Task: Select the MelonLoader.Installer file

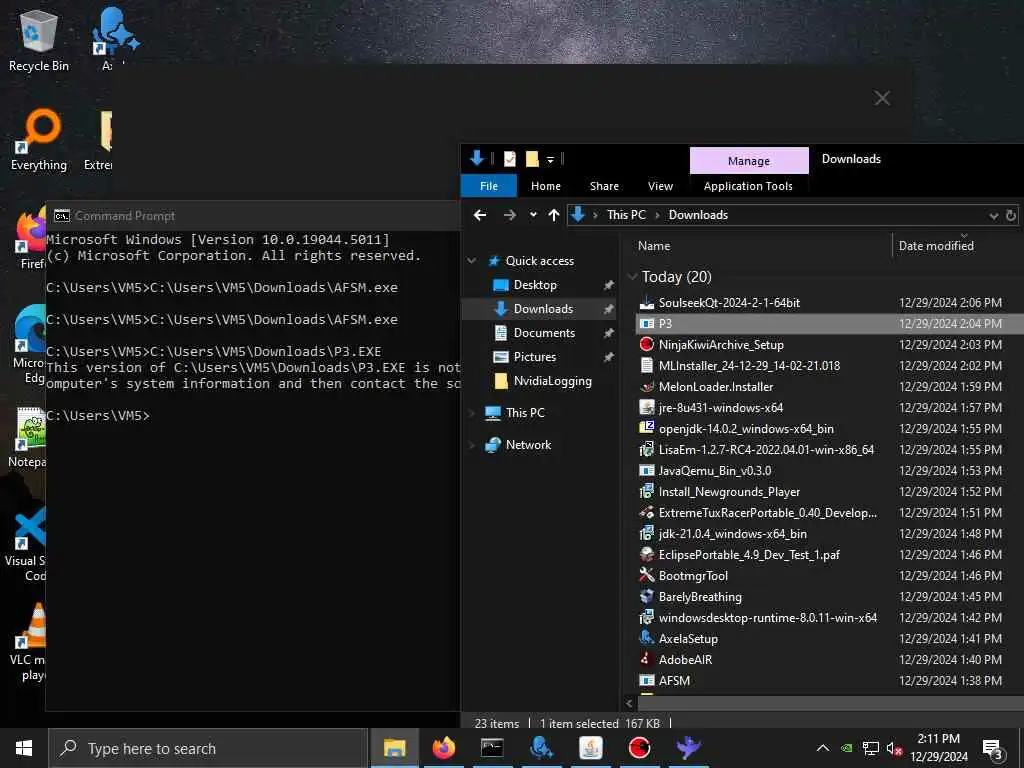Action: (715, 387)
